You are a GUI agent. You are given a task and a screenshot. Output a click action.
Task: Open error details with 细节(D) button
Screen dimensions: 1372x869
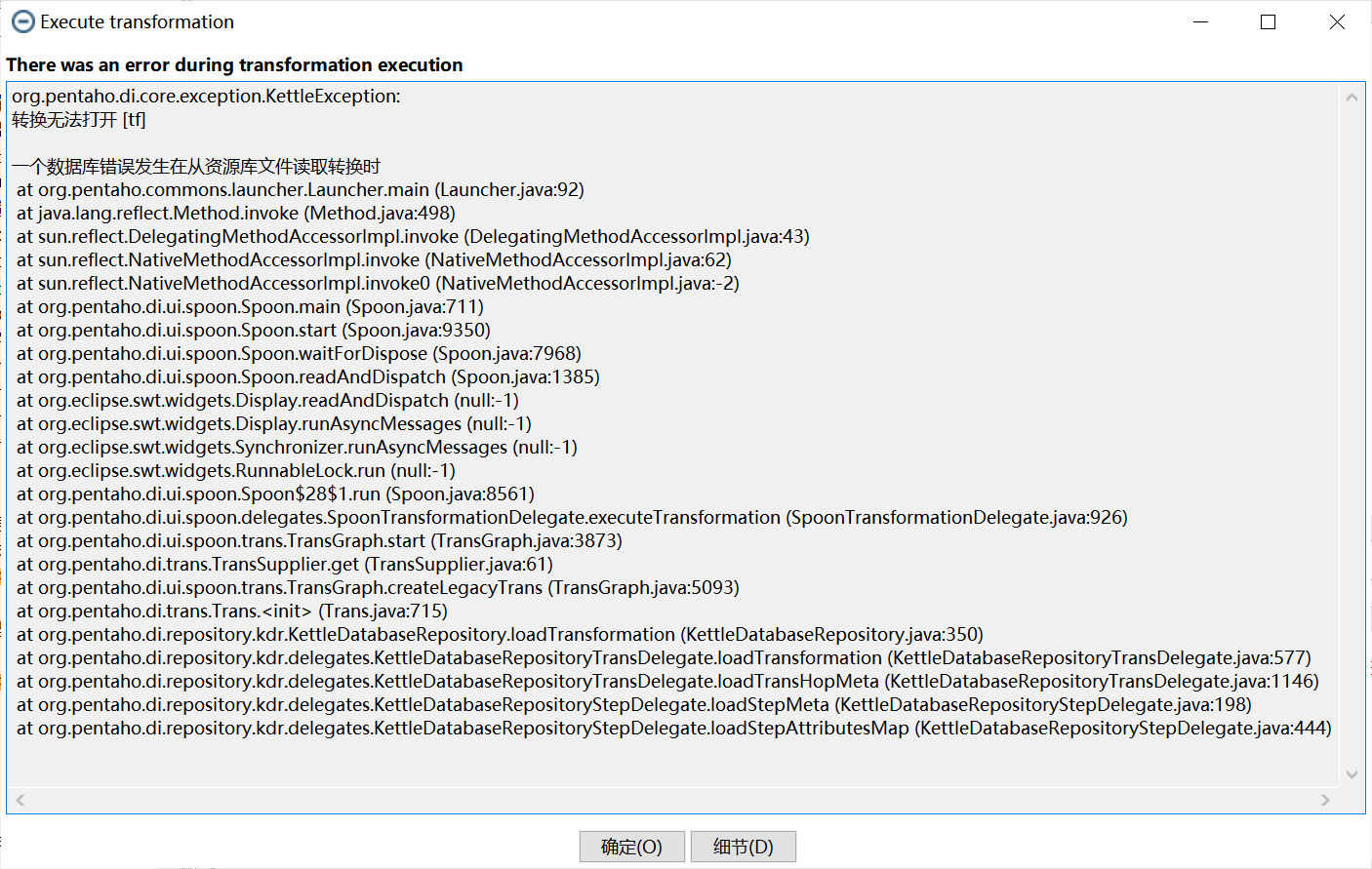coord(743,847)
